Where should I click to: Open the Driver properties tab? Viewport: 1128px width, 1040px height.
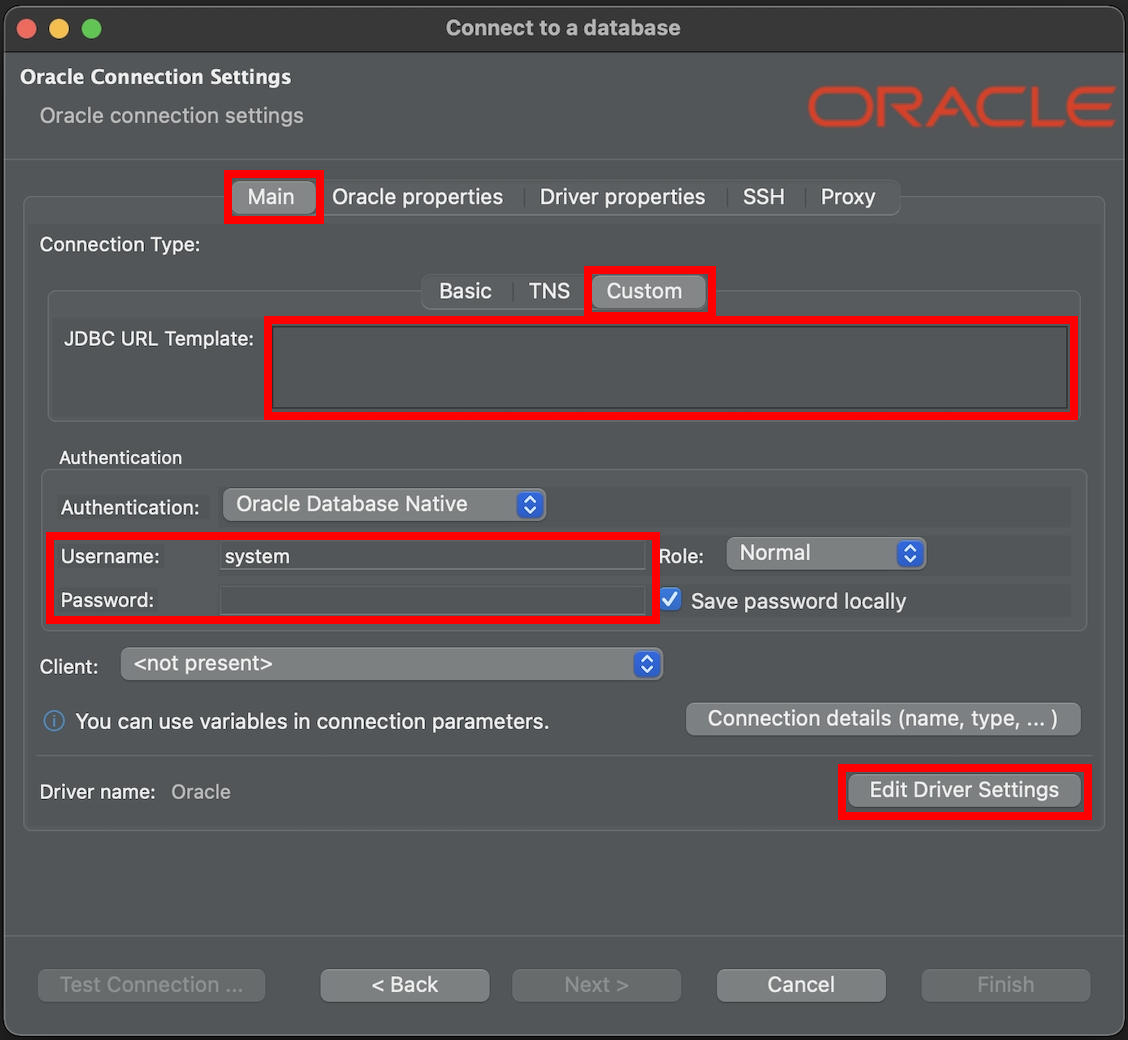pyautogui.click(x=622, y=197)
